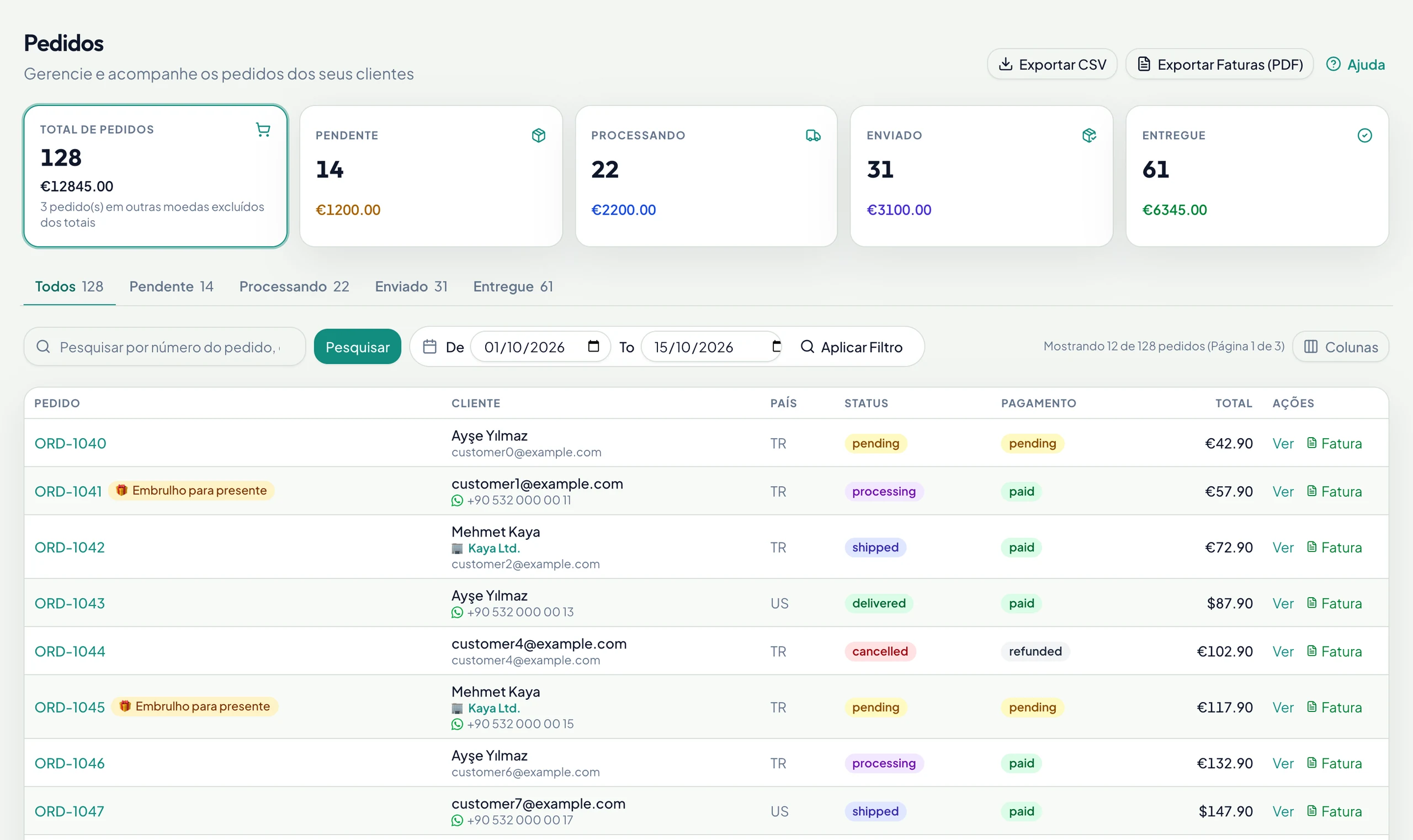
Task: Click the shopping cart icon in Total de Pedidos card
Action: click(263, 130)
